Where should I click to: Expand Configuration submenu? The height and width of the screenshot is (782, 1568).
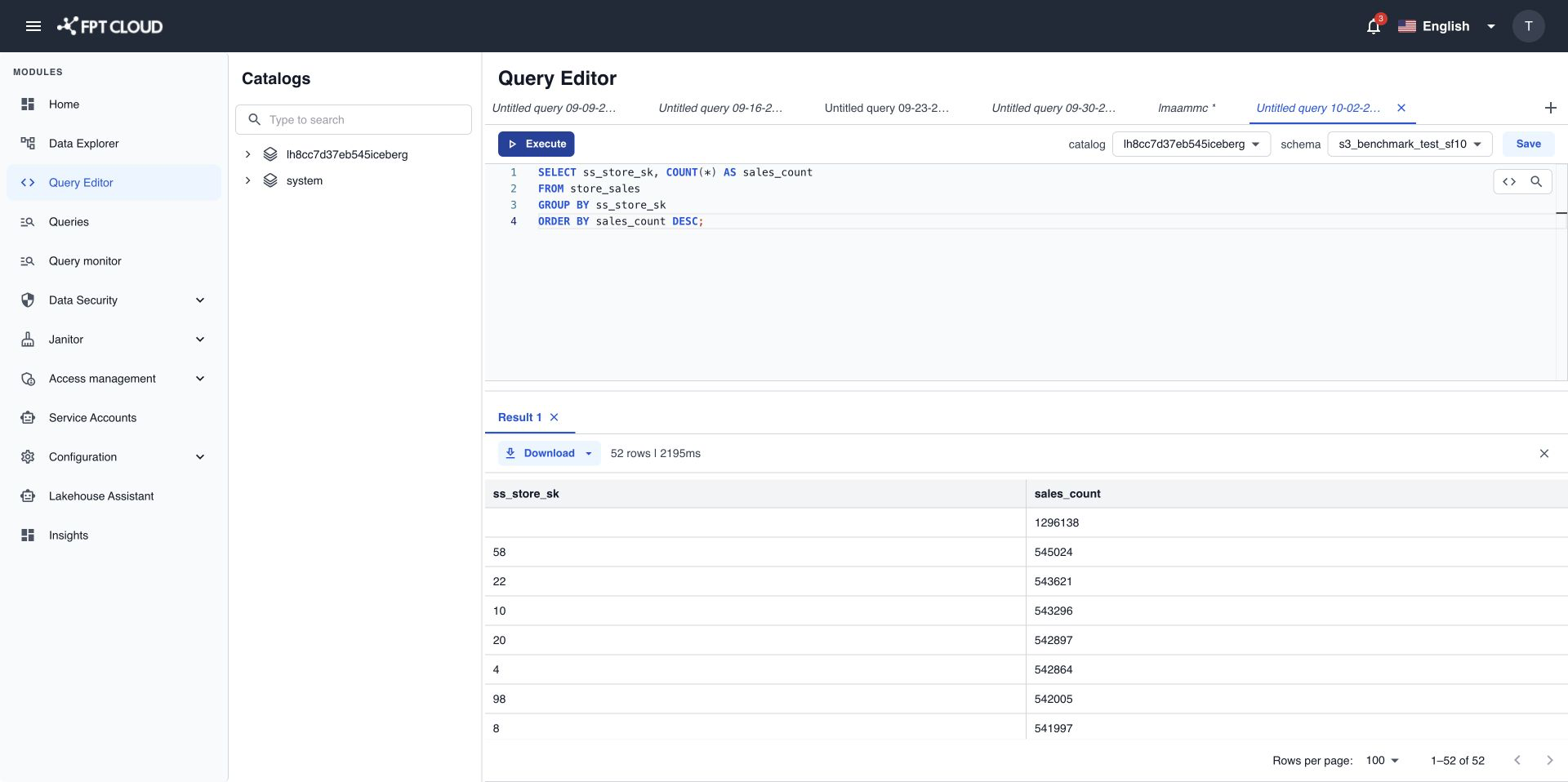pos(200,457)
